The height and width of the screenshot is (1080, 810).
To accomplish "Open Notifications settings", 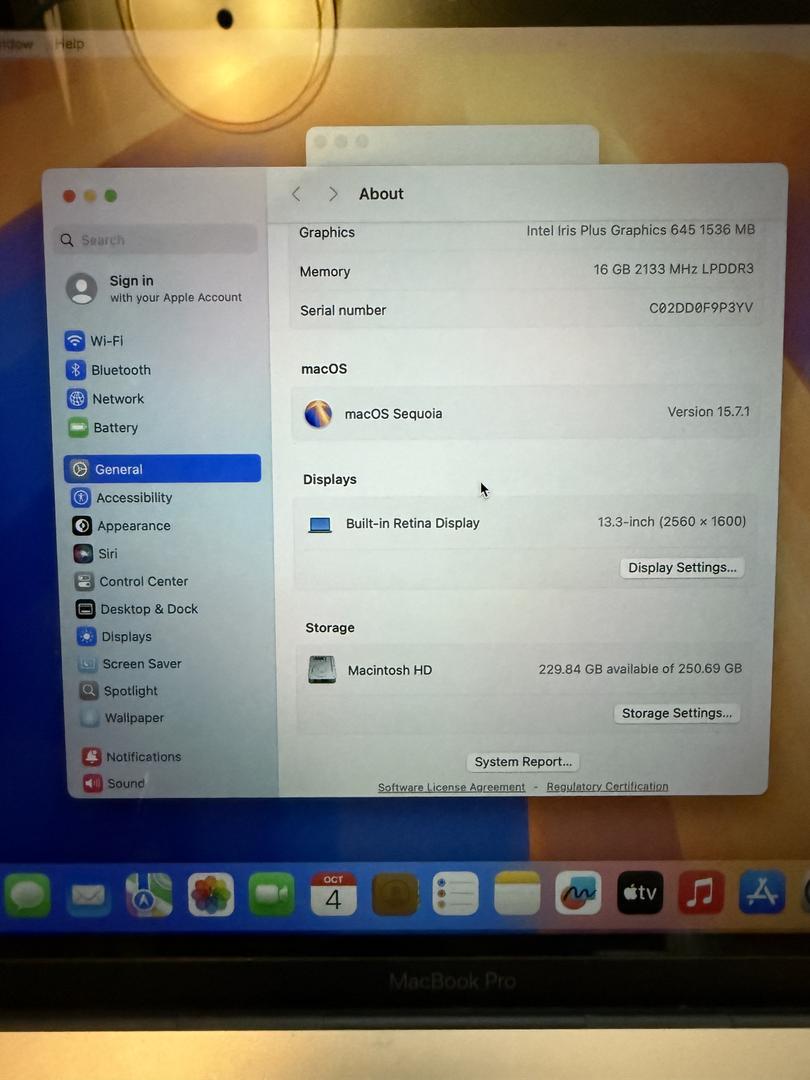I will coord(132,756).
